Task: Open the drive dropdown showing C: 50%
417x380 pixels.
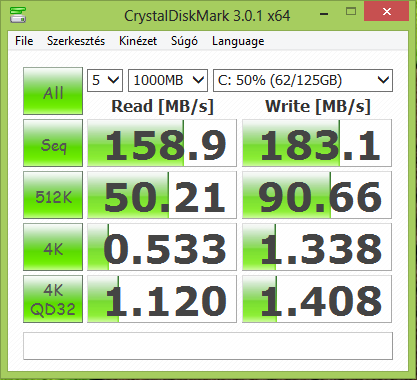Action: tap(303, 80)
